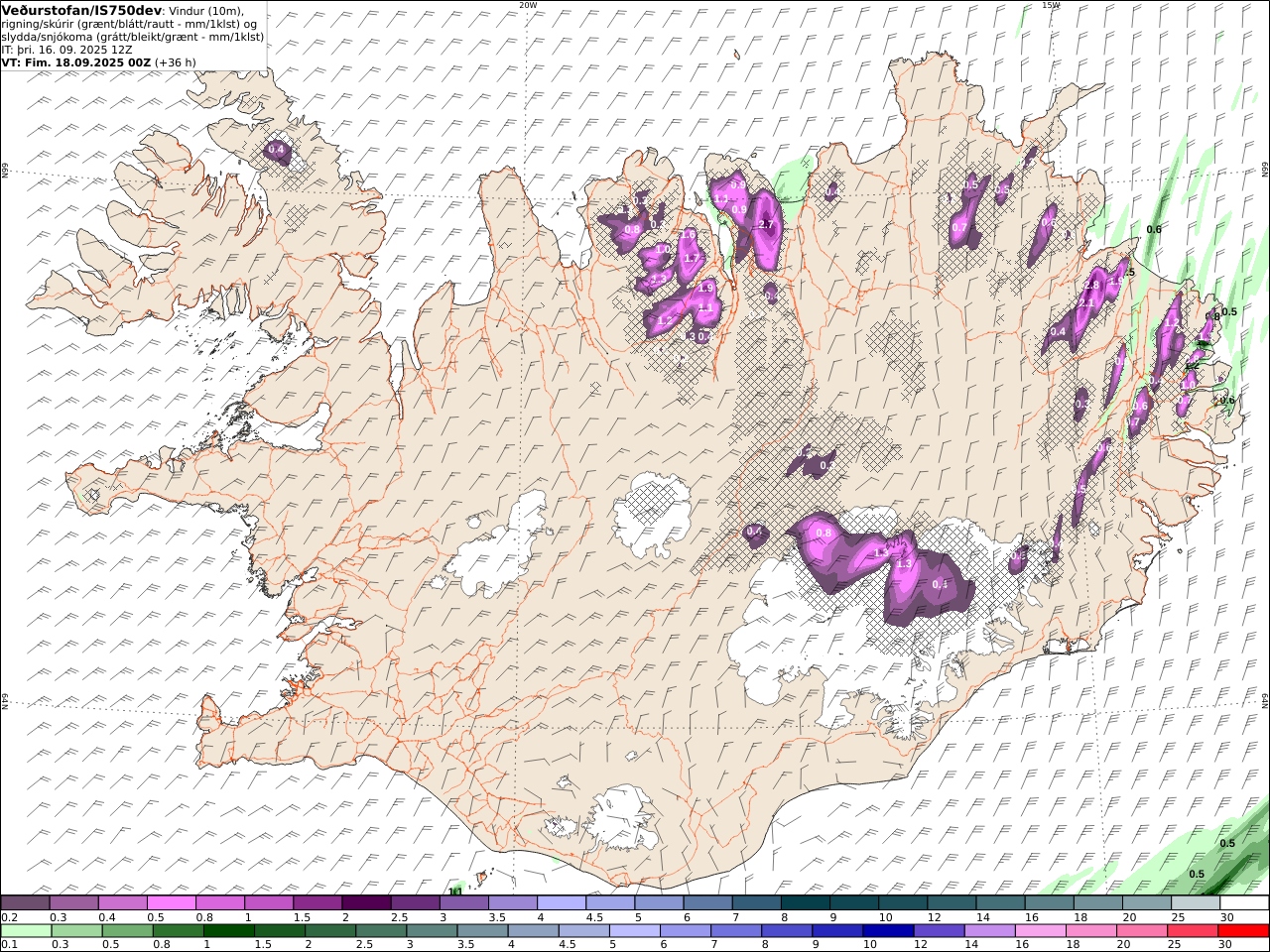
Task: Click the valid time 'VT: Fim. 18.09.2025 00Z' line
Action: (75, 62)
